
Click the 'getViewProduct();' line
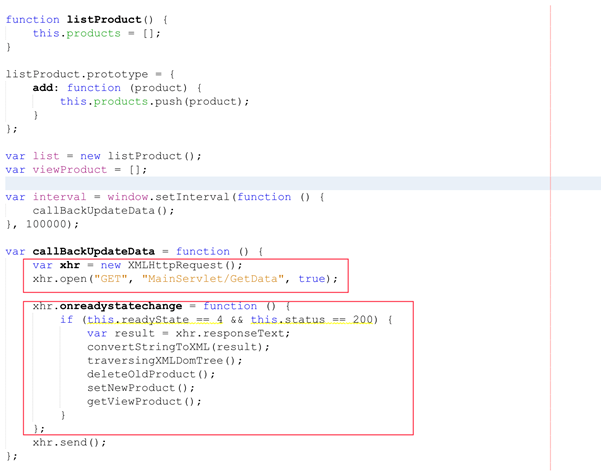click(x=144, y=401)
